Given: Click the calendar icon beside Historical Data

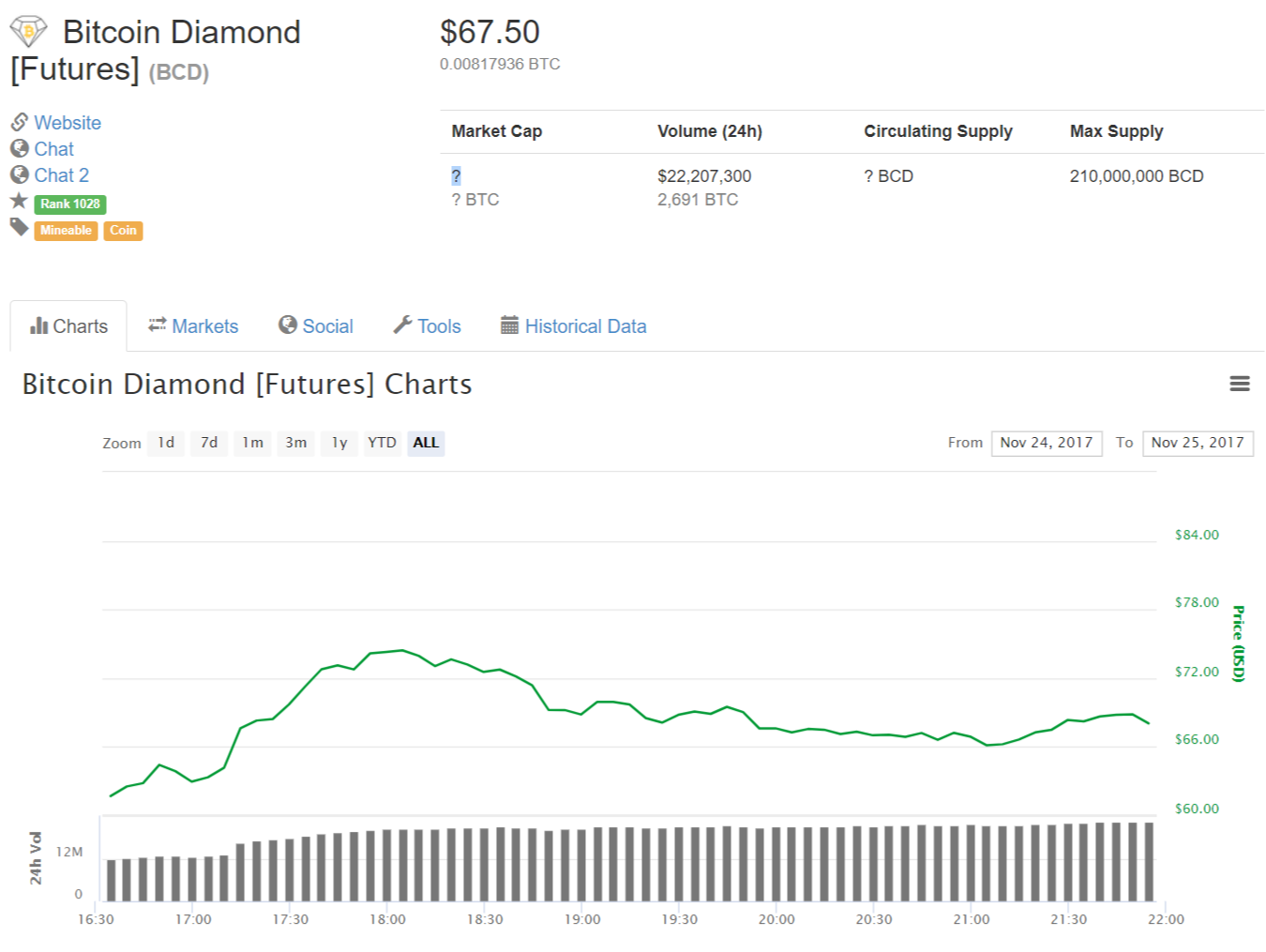Looking at the screenshot, I should (509, 325).
